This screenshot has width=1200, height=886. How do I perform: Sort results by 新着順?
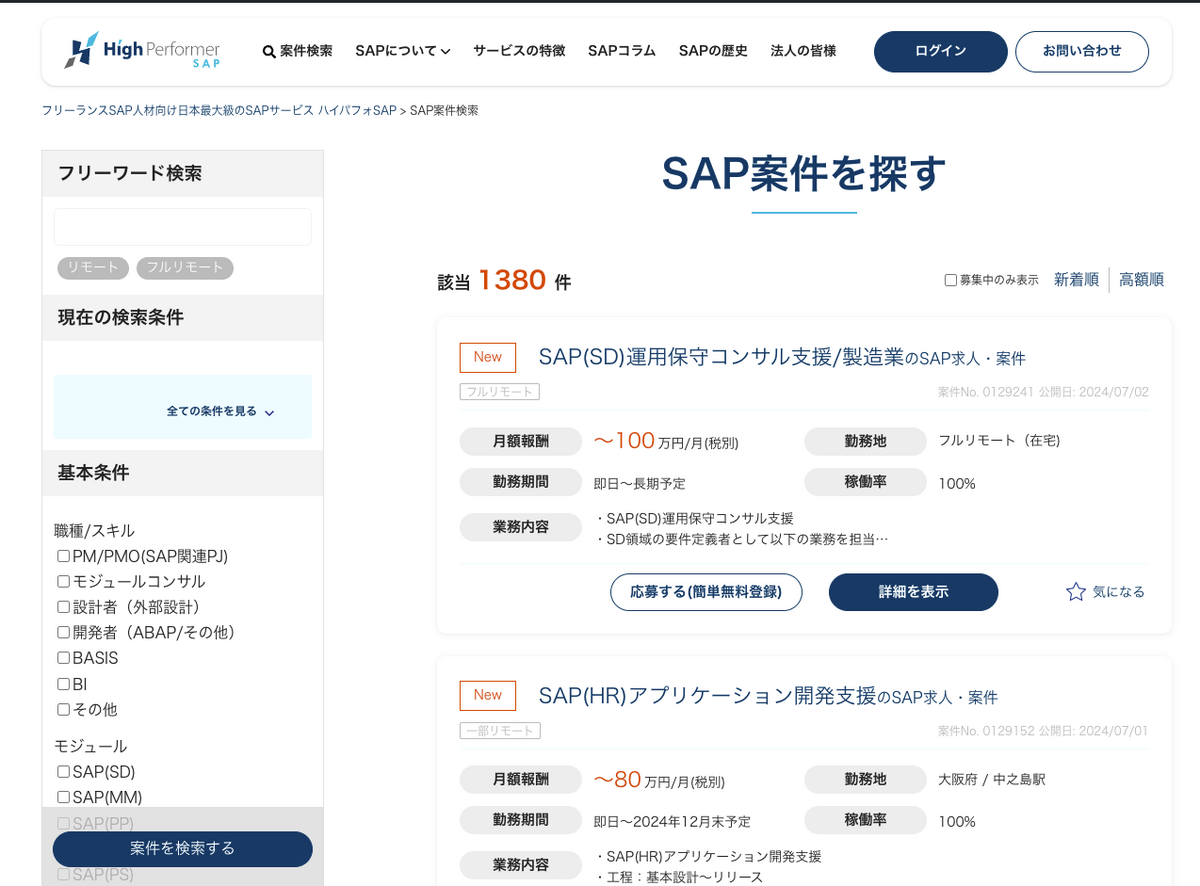coord(1076,280)
